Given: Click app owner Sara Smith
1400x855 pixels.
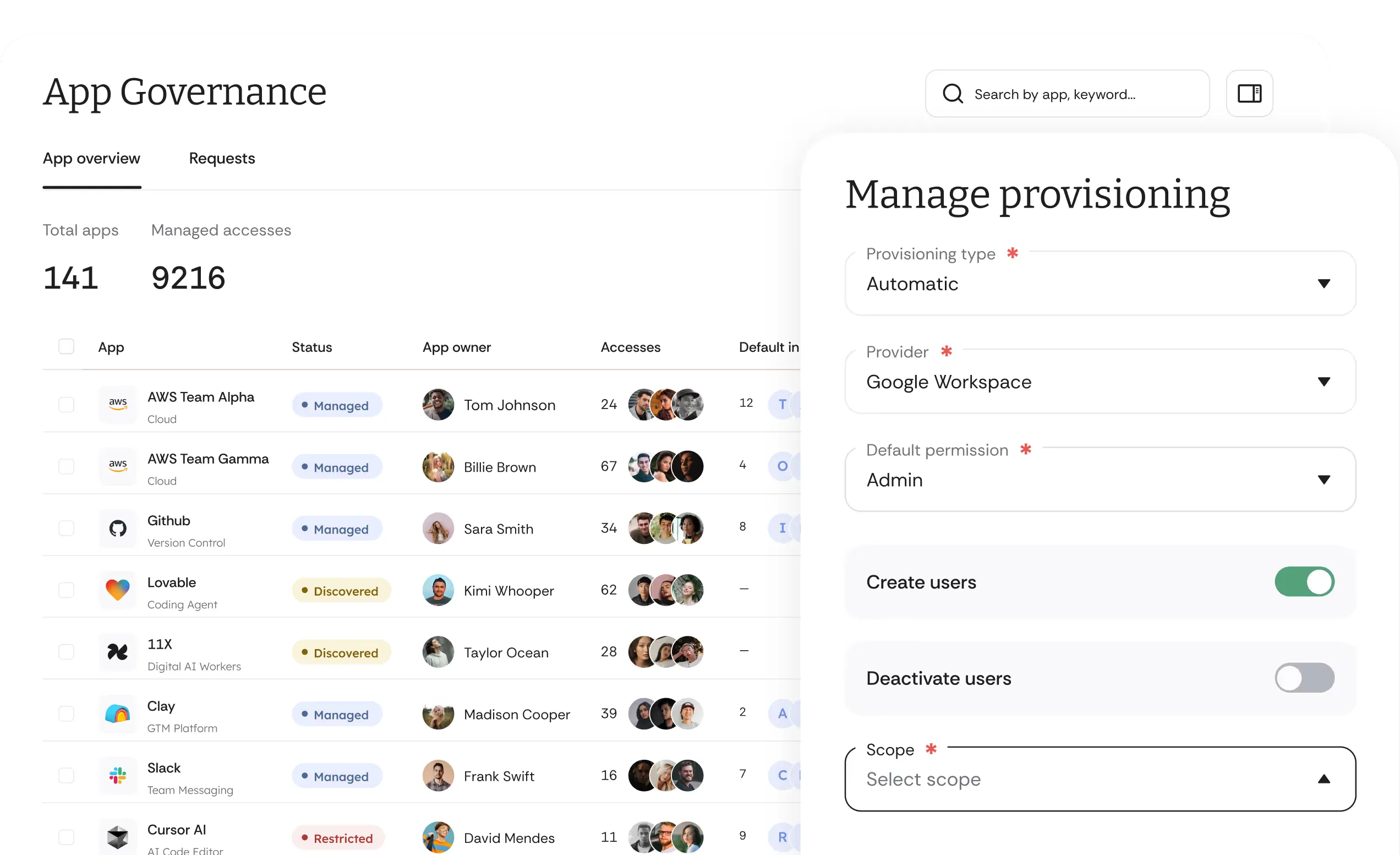Looking at the screenshot, I should pos(498,528).
